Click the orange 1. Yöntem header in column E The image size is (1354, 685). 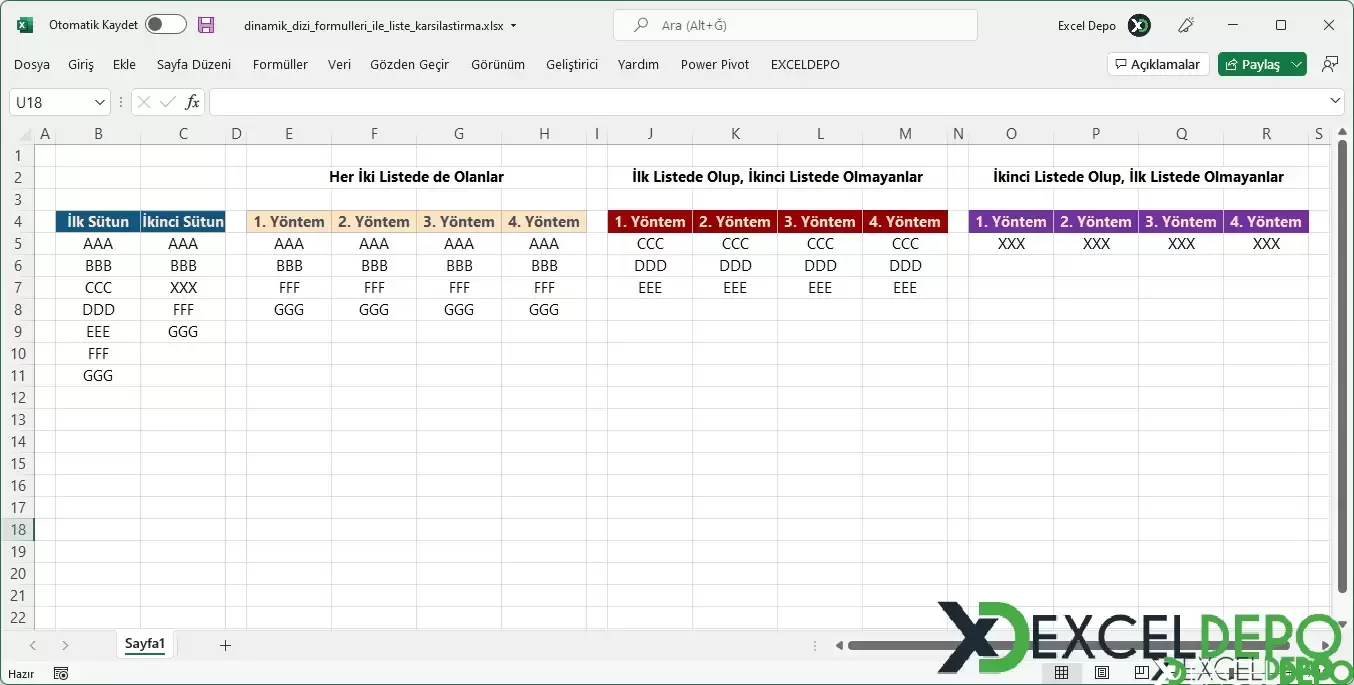[x=289, y=222]
